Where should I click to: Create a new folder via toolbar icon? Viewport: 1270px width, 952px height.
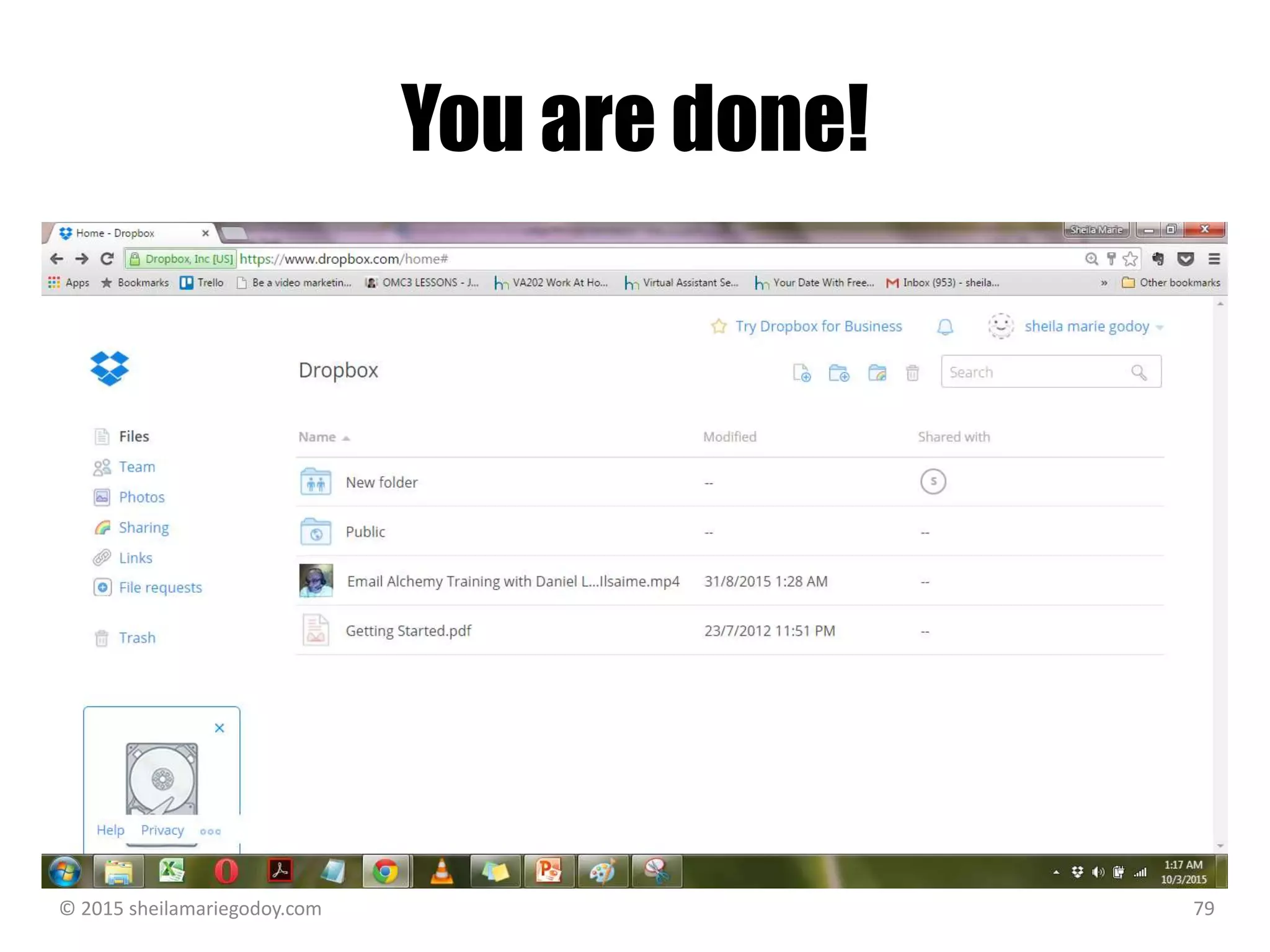click(839, 372)
